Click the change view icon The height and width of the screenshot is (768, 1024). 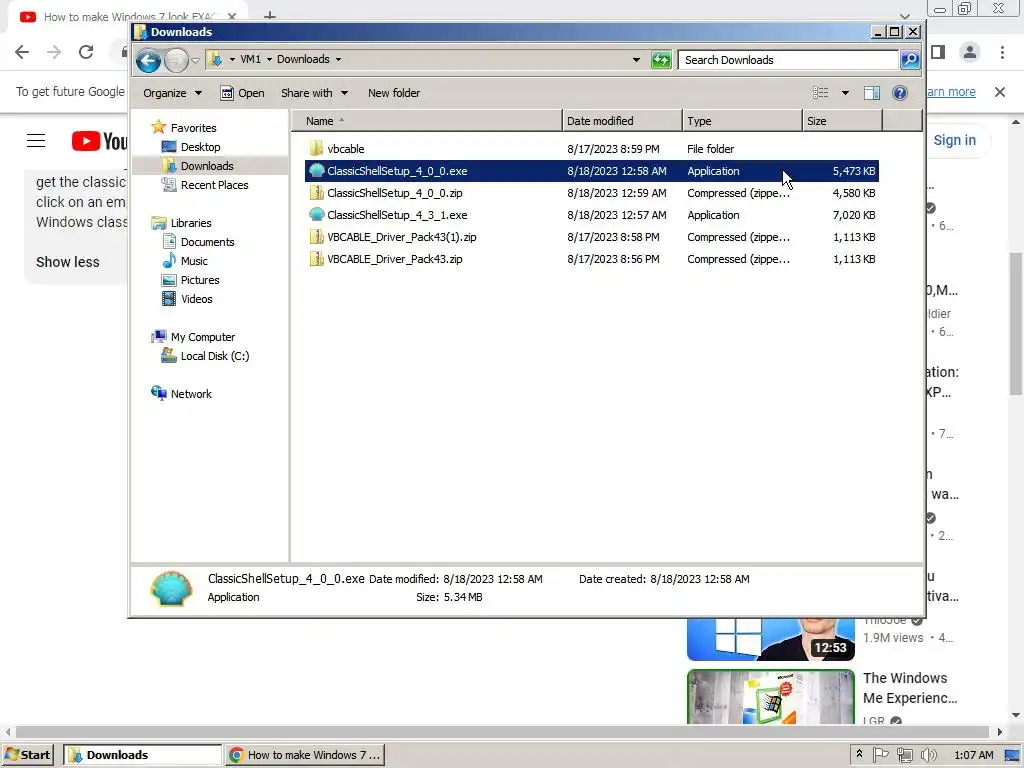click(x=820, y=93)
